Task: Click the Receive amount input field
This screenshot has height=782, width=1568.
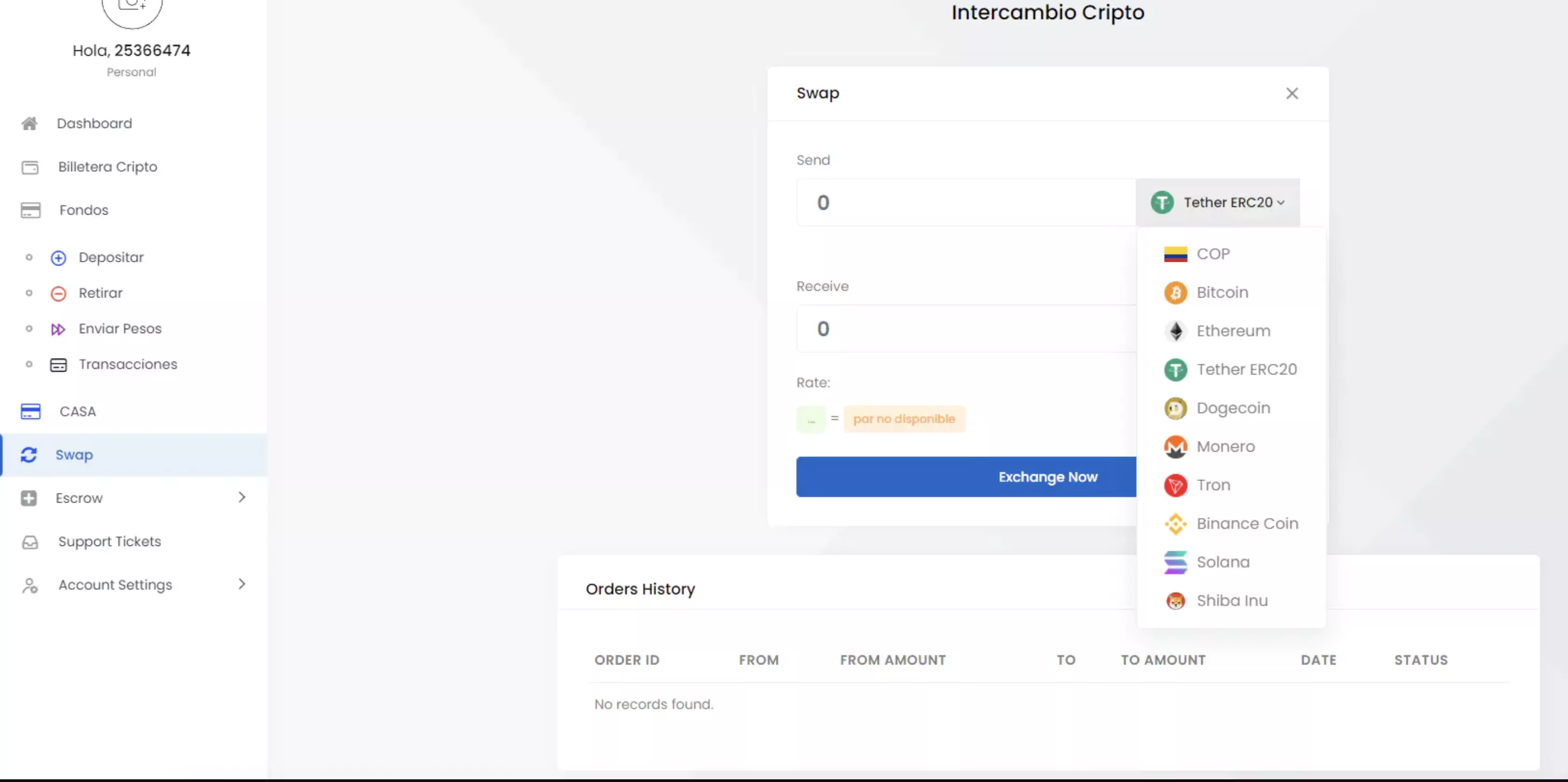Action: [965, 329]
